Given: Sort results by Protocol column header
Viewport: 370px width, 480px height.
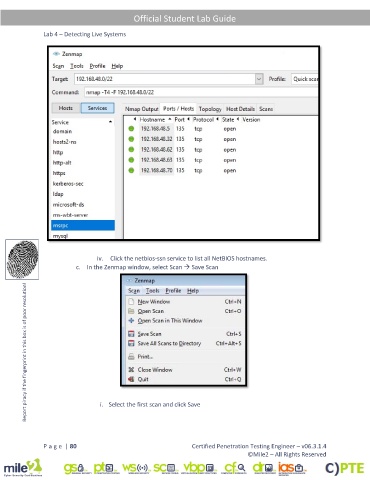Looking at the screenshot, I should (x=203, y=119).
